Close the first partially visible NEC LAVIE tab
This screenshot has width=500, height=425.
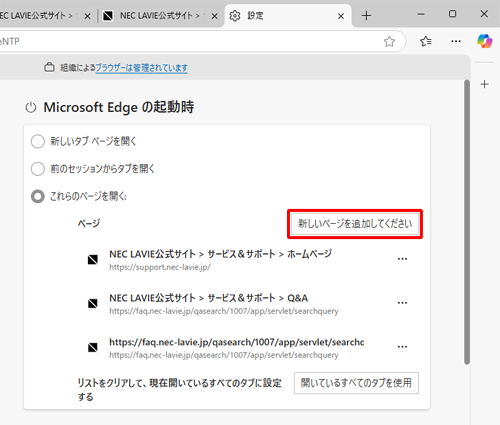[x=87, y=16]
